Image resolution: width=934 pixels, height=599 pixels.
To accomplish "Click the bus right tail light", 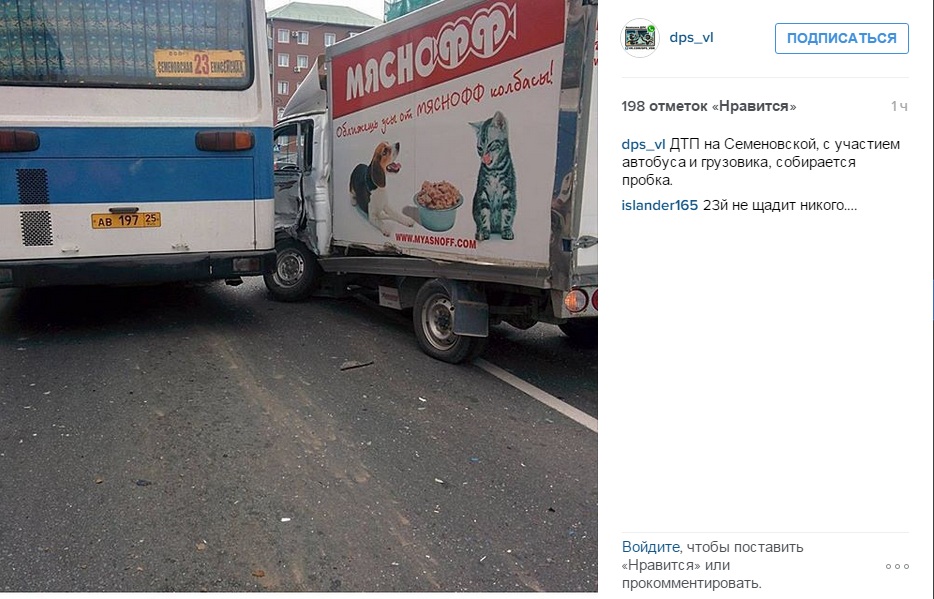I will 224,141.
